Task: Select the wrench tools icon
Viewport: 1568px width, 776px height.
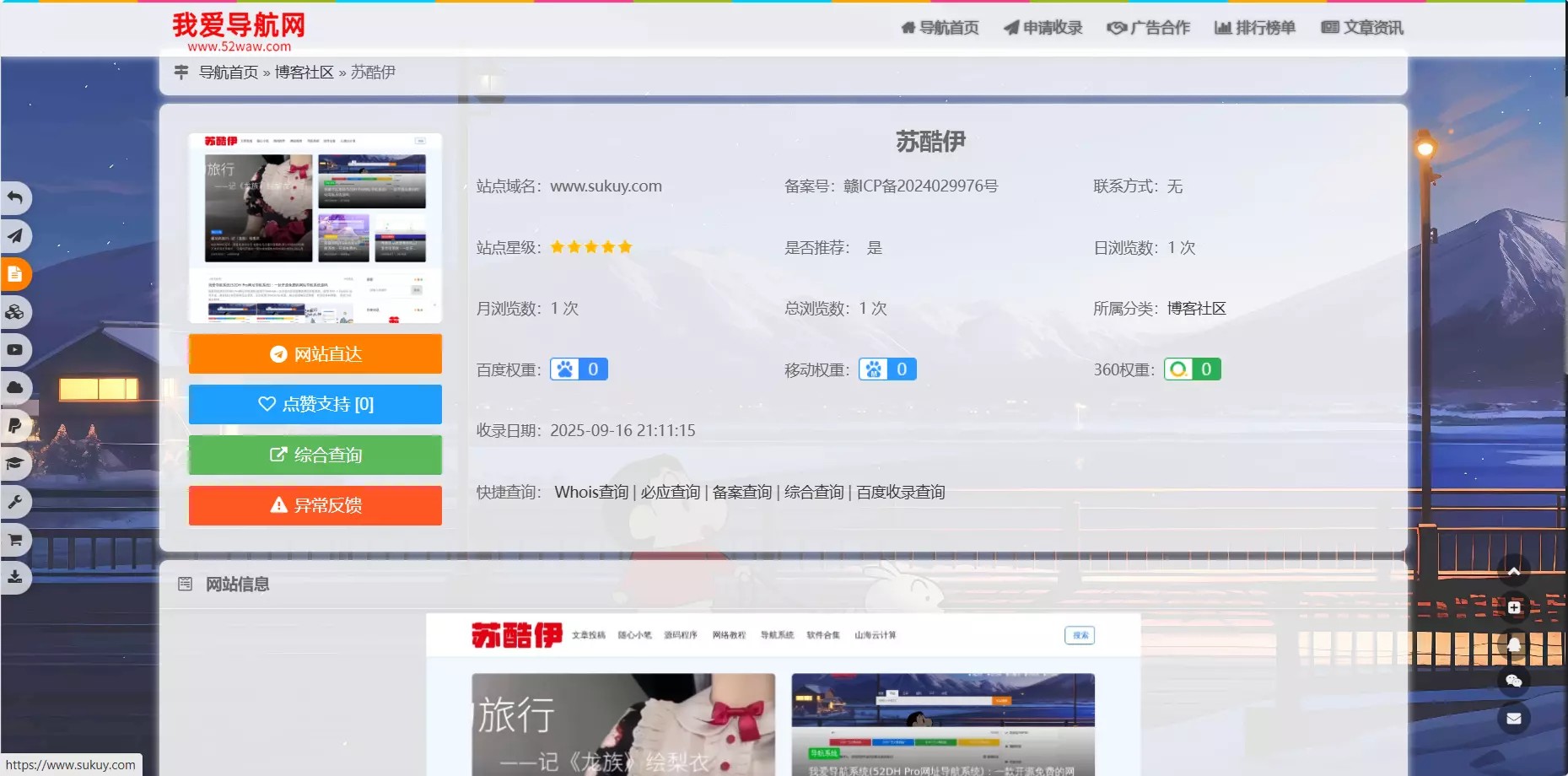Action: coord(15,501)
